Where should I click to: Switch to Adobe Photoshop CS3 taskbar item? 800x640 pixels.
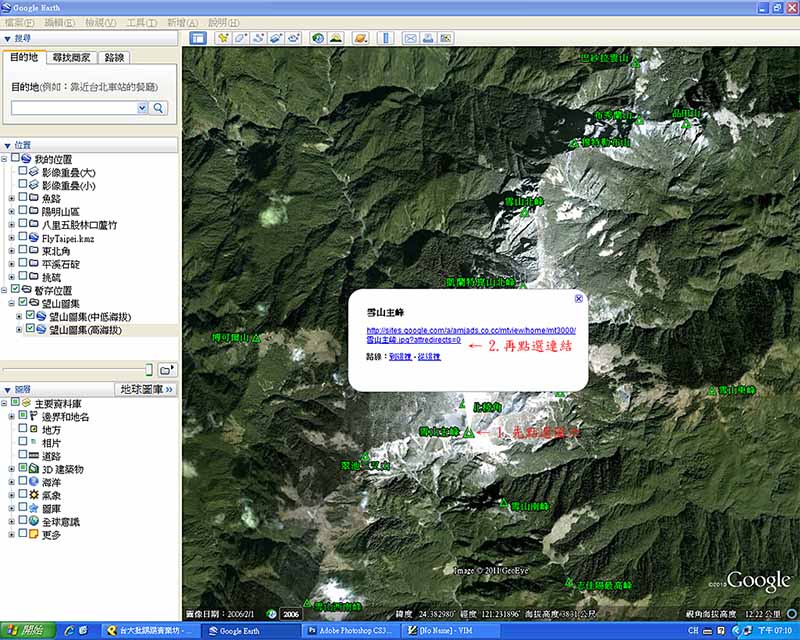[352, 631]
